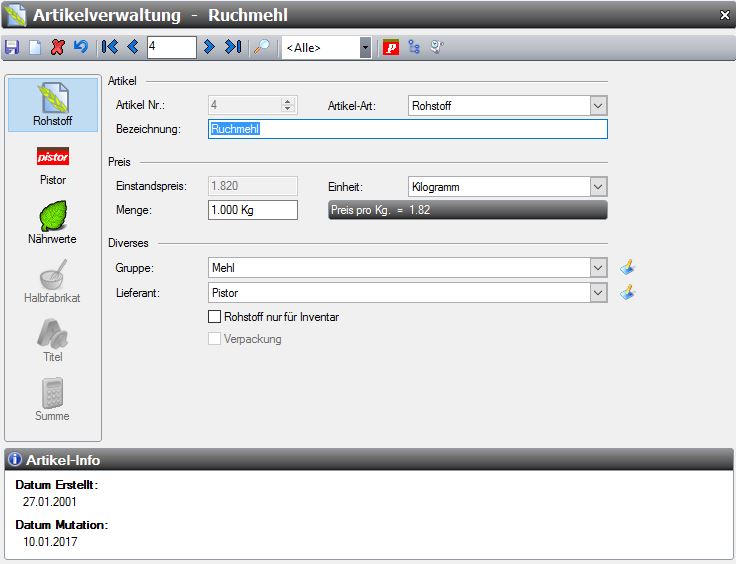736x564 pixels.
Task: Click the Save diskette icon in toolbar
Action: coord(12,47)
